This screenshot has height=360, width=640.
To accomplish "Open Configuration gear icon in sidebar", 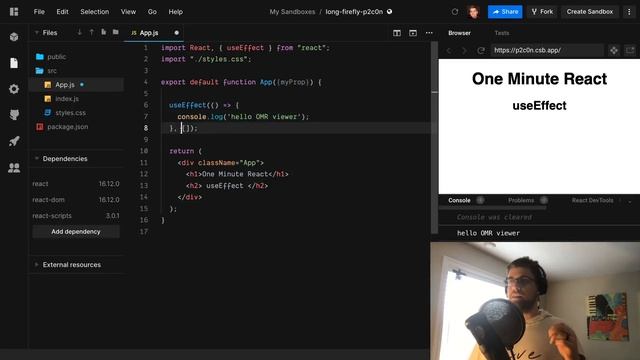I will tap(14, 89).
